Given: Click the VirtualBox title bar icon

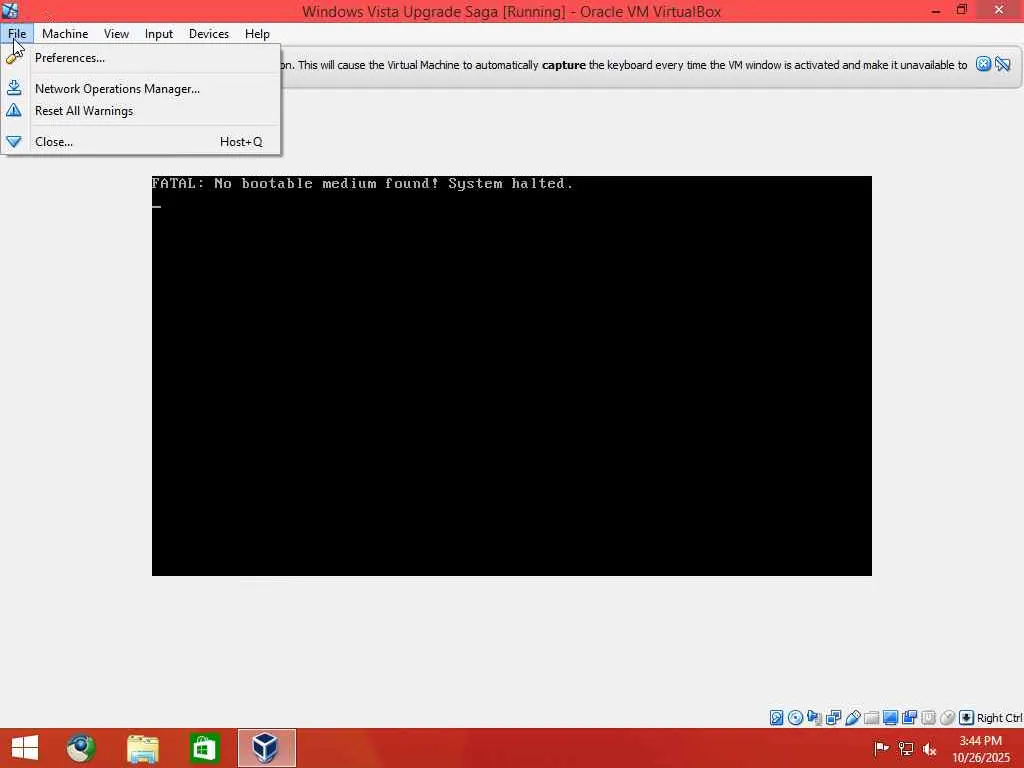Looking at the screenshot, I should (10, 10).
